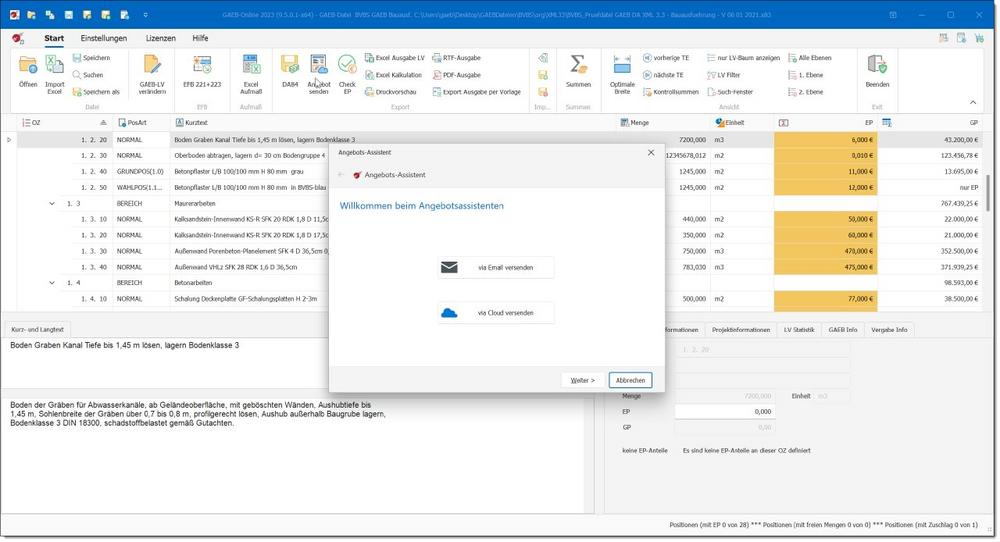This screenshot has width=1000, height=542.
Task: Collapse the 1. 3 Maurerarbeiten section
Action: pyautogui.click(x=52, y=203)
